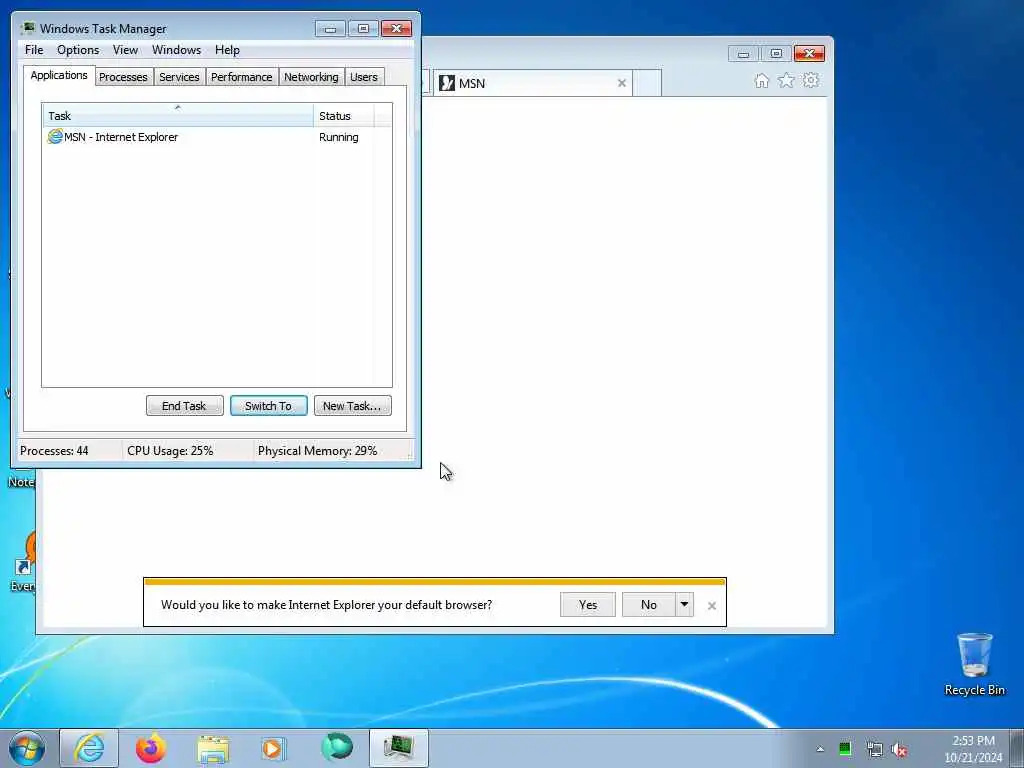Click Yes to make IE default browser
The width and height of the screenshot is (1024, 768).
[x=588, y=605]
